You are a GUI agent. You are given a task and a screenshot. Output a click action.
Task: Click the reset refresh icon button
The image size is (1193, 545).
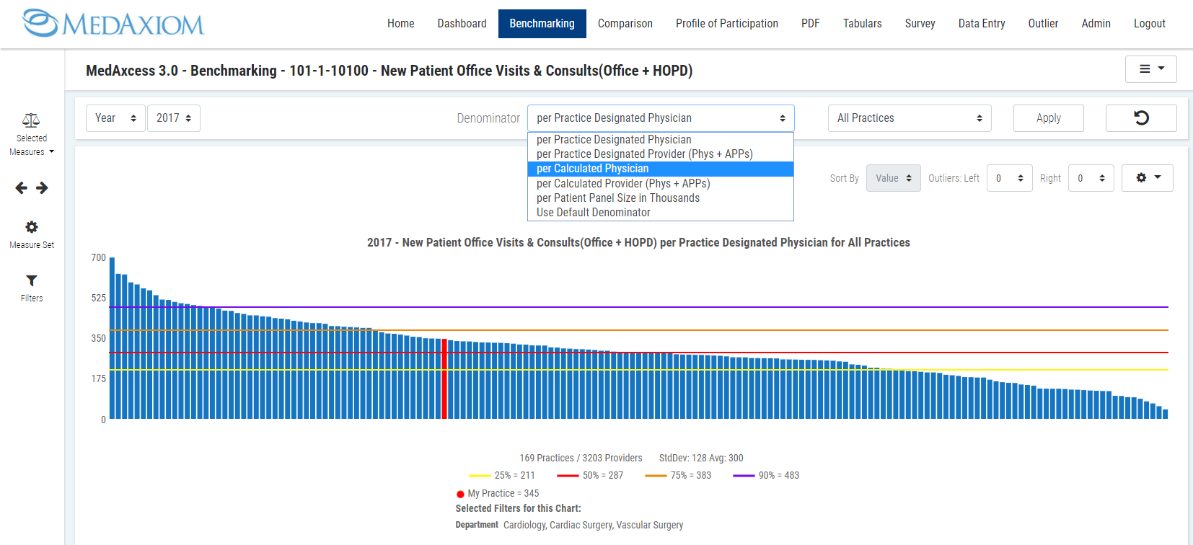tap(1140, 118)
